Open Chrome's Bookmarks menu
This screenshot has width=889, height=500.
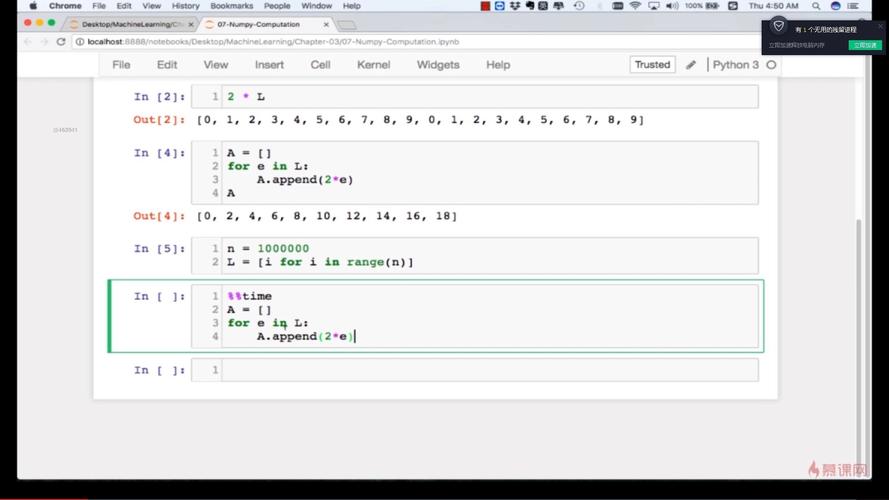coord(231,6)
